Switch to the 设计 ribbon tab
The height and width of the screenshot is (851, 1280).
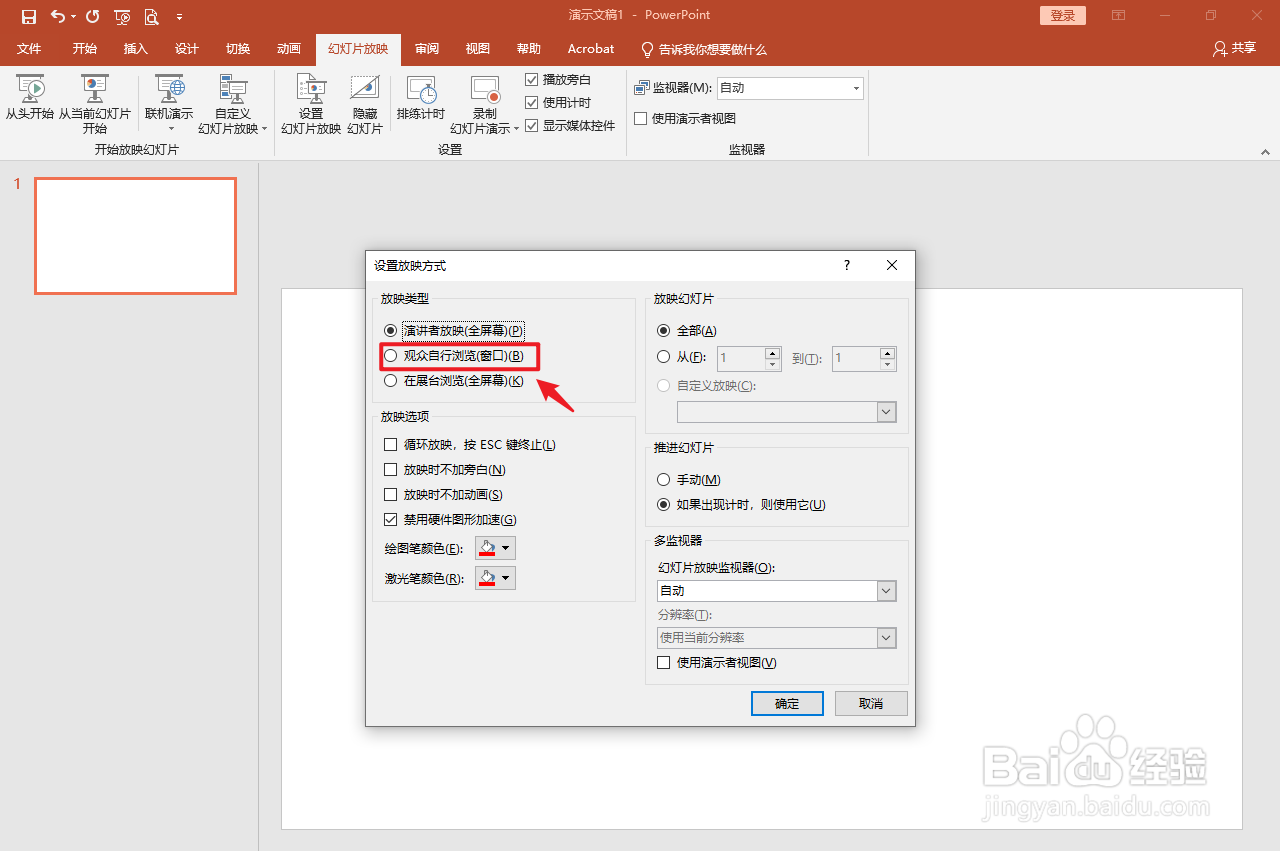[186, 49]
